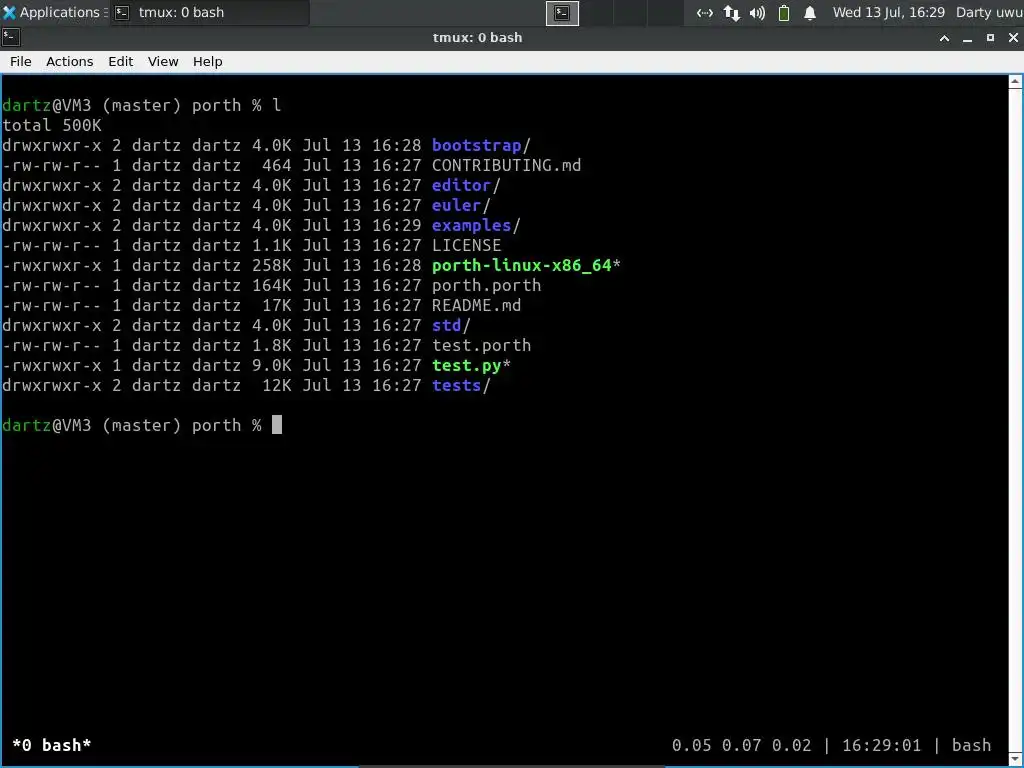Open the File menu
This screenshot has height=768, width=1024.
pyautogui.click(x=20, y=61)
